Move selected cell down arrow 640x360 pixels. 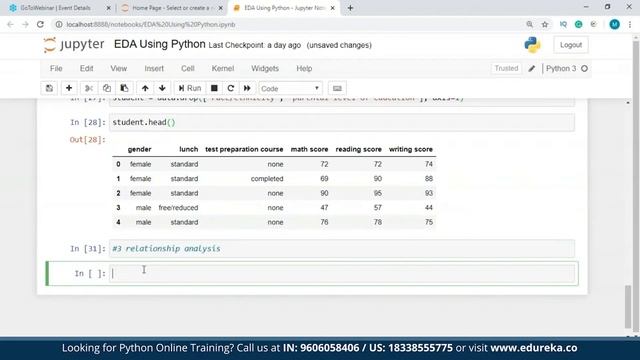pyautogui.click(x=162, y=88)
